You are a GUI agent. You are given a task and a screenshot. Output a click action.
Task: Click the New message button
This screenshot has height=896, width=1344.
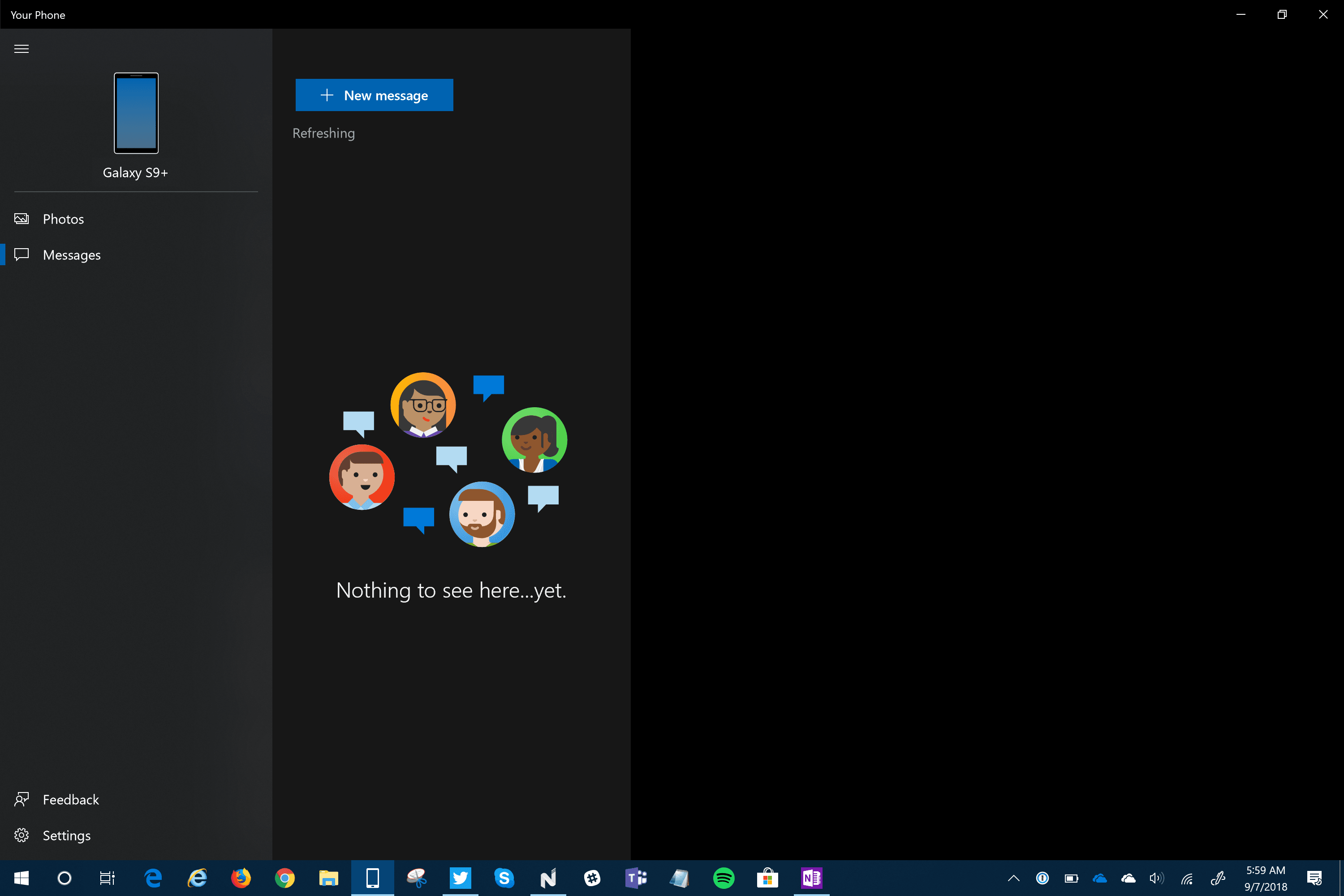pyautogui.click(x=374, y=95)
